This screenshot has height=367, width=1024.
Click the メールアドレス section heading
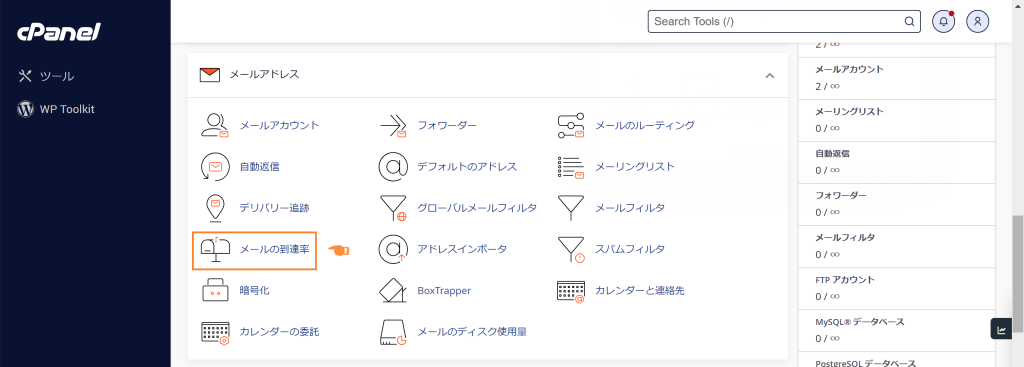click(x=264, y=75)
